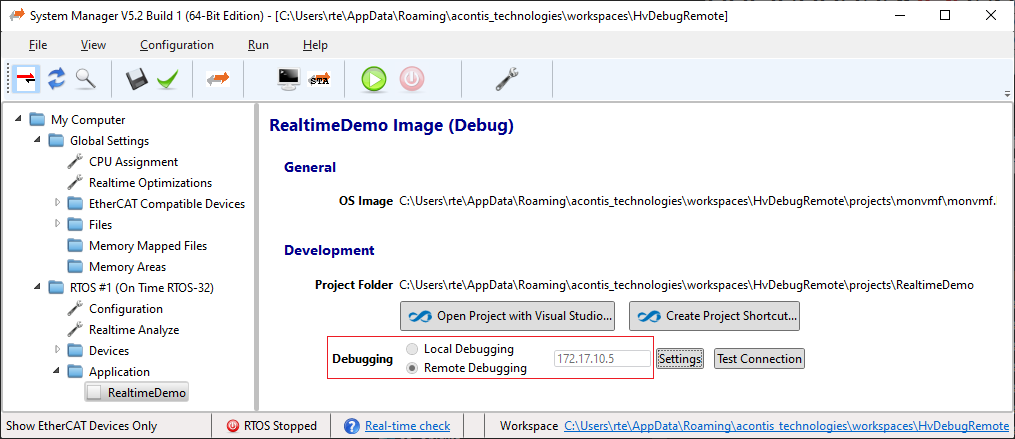Screen dimensions: 1015x439
Task: Click the Realtime Optimizations wrench icon
Action: [75, 183]
